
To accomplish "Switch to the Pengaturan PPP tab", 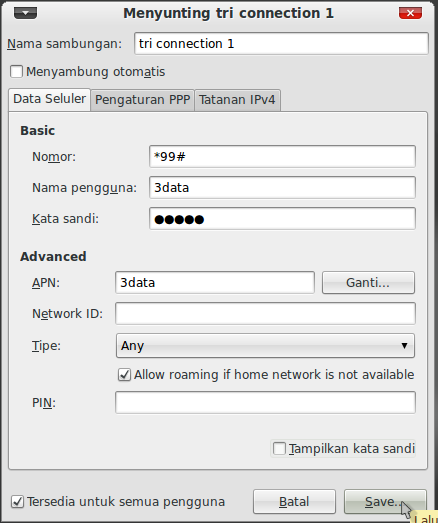I will pyautogui.click(x=142, y=100).
